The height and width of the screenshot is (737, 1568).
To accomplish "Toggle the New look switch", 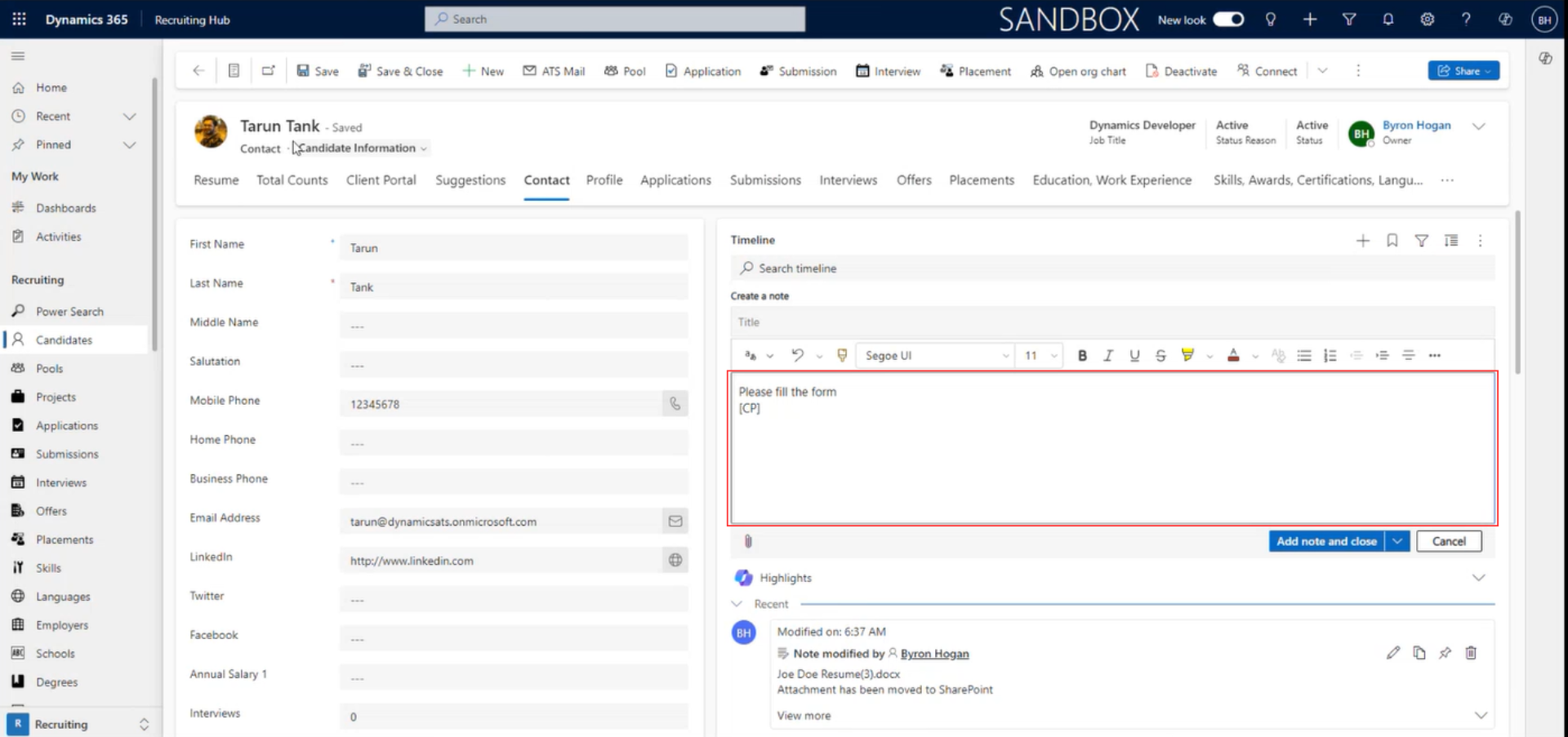I will pos(1227,19).
